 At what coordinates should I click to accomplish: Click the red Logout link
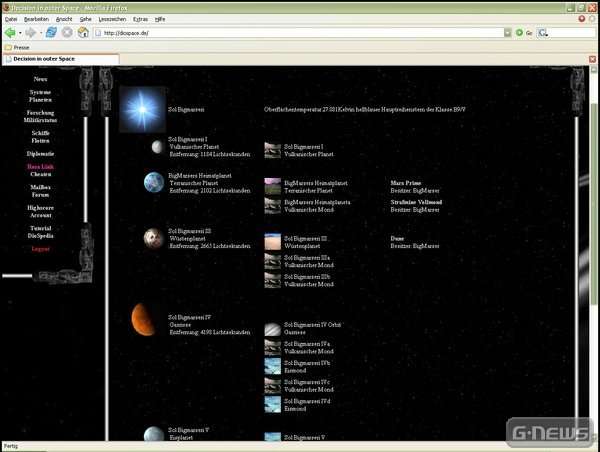tap(40, 249)
